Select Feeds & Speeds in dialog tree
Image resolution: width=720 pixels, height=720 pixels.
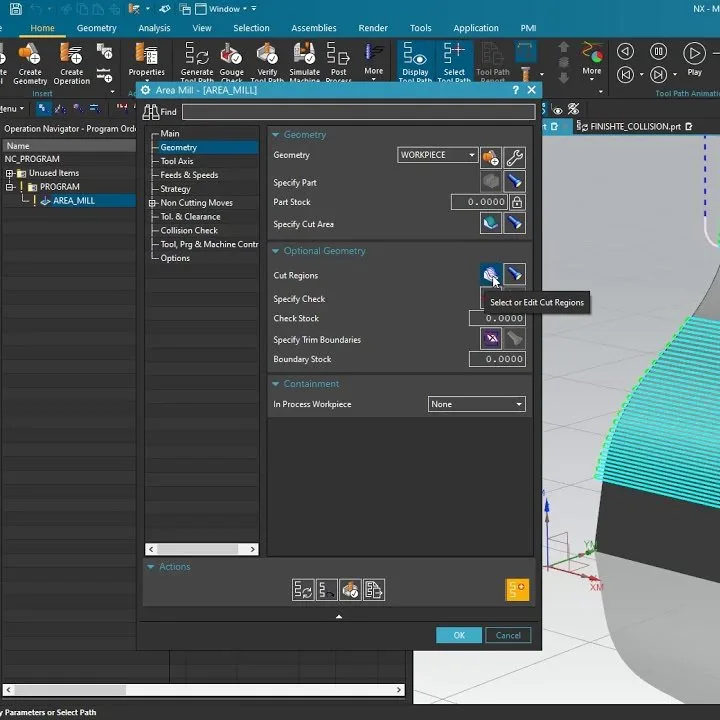[189, 175]
